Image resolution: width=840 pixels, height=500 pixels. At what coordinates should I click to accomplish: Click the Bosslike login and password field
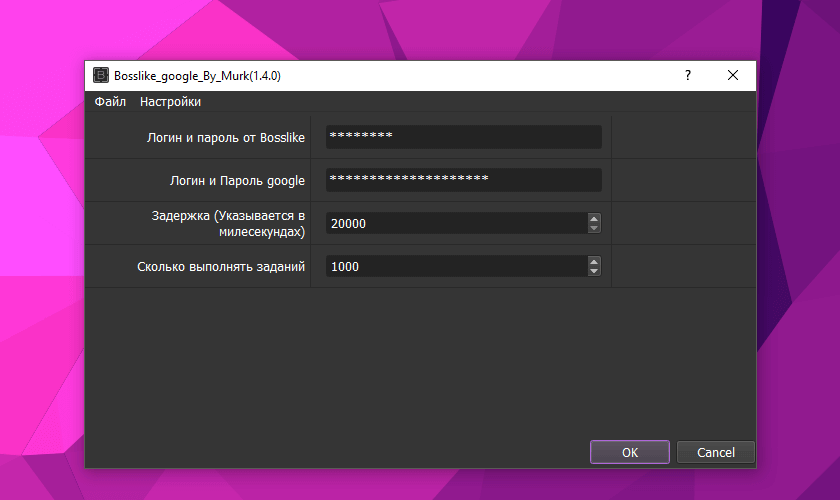click(463, 137)
